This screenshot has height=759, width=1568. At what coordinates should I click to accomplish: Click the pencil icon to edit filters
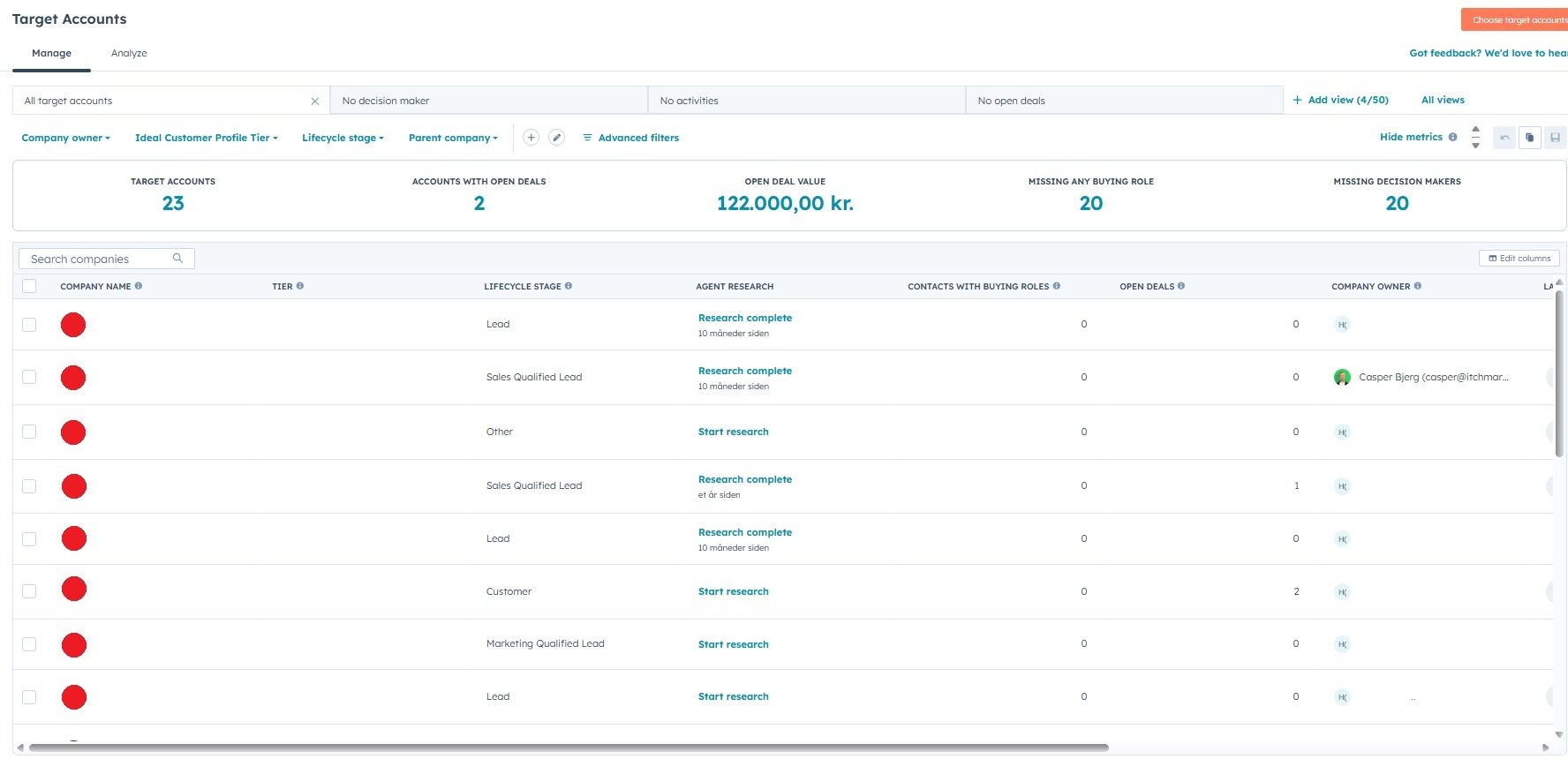pos(556,138)
